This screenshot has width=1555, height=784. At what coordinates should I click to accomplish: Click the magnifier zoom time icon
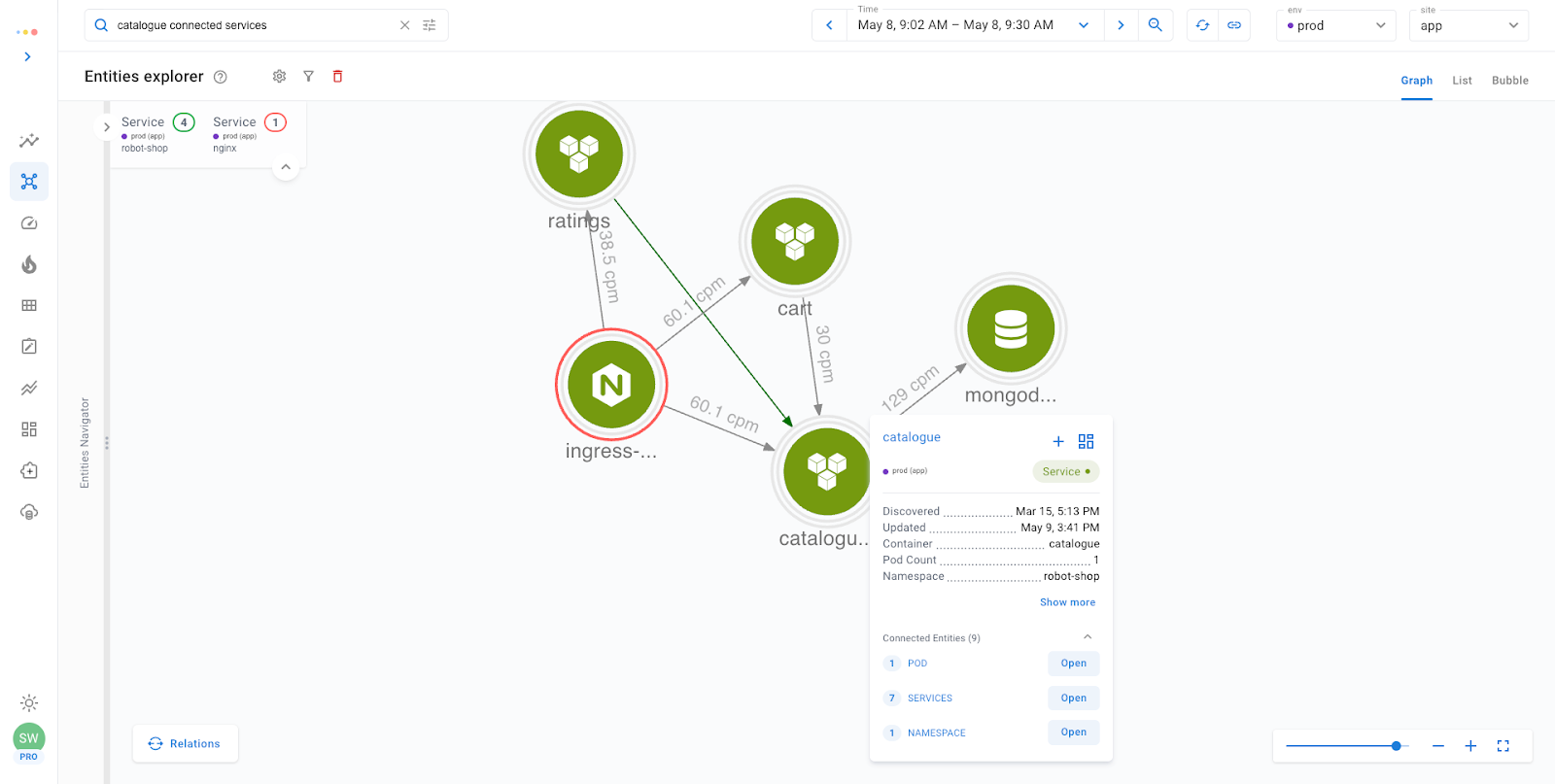coord(1155,25)
